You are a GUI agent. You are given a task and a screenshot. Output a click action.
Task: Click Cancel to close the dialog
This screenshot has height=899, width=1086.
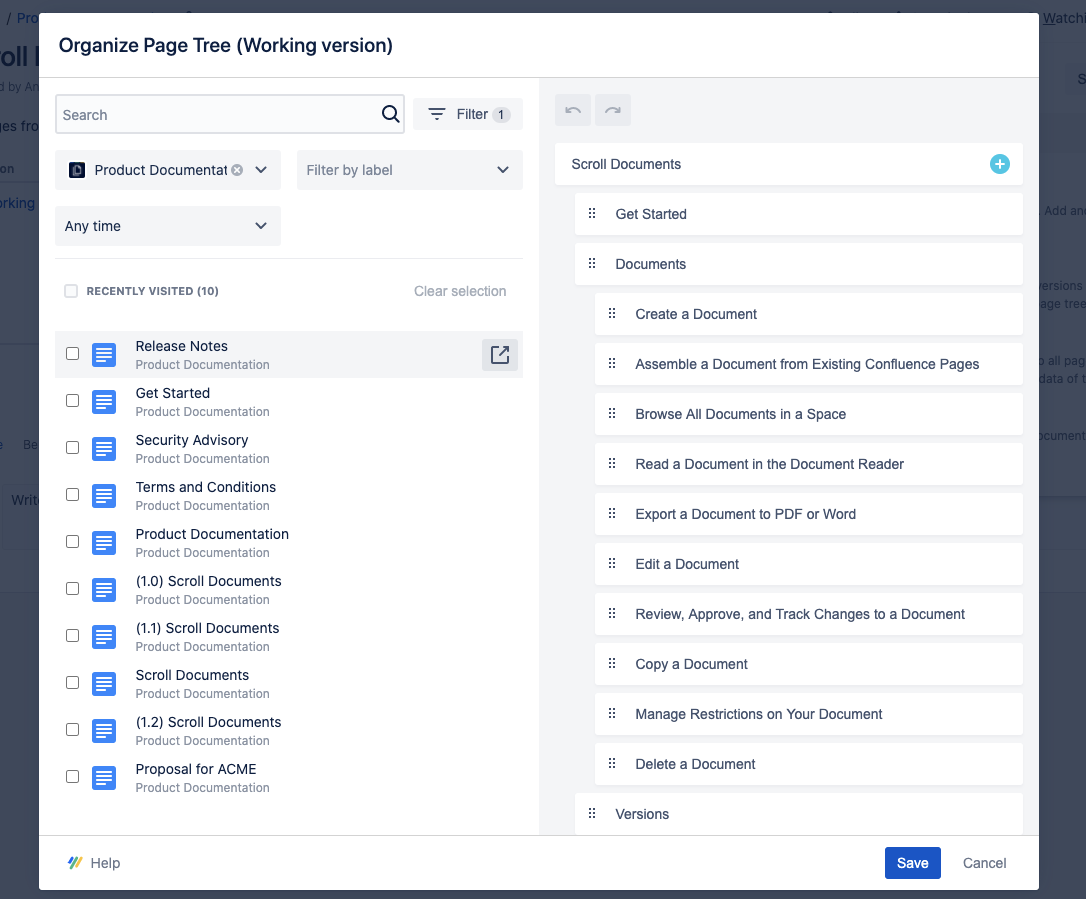pos(984,863)
